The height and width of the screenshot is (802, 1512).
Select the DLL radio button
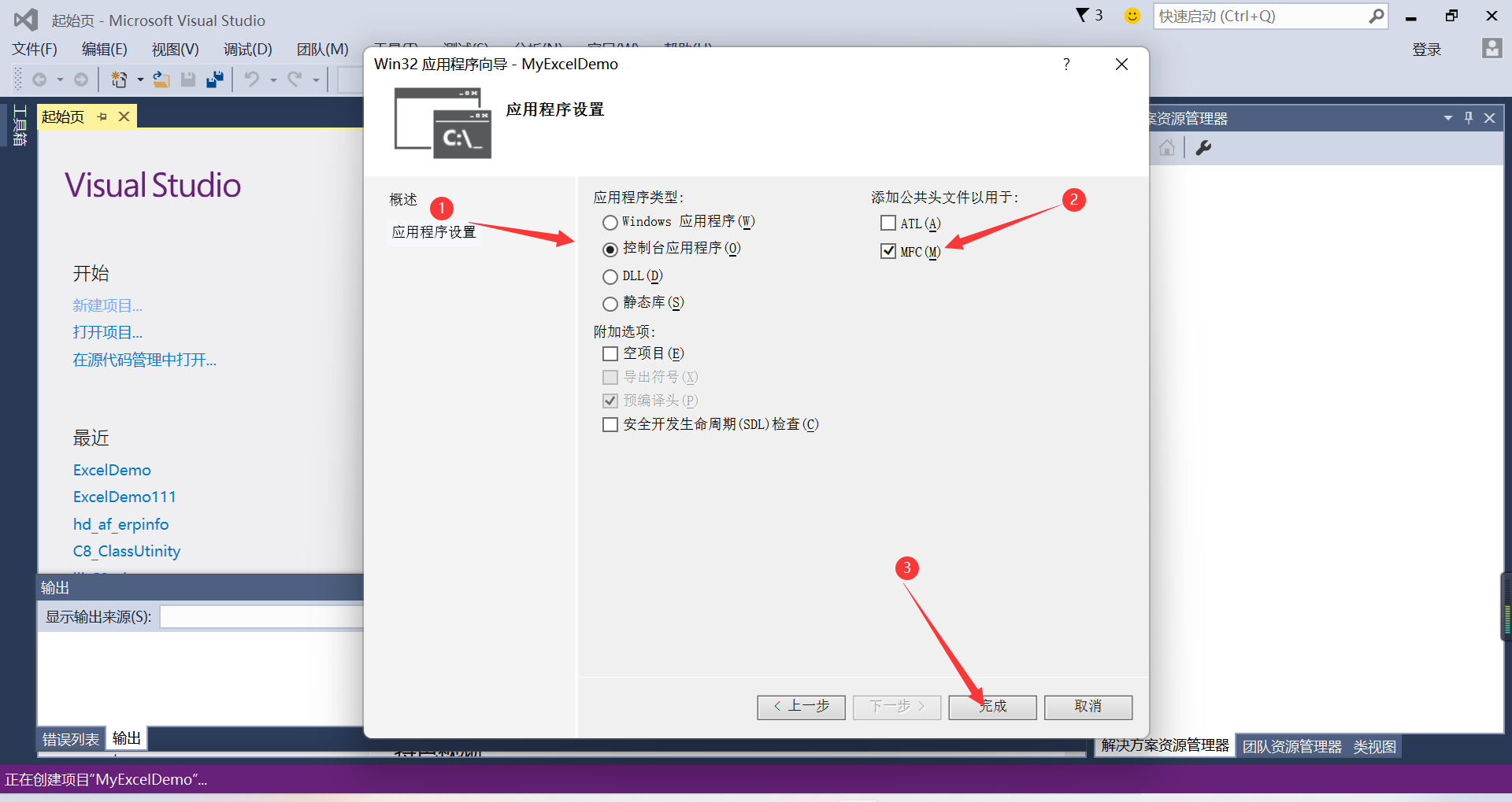(x=610, y=277)
